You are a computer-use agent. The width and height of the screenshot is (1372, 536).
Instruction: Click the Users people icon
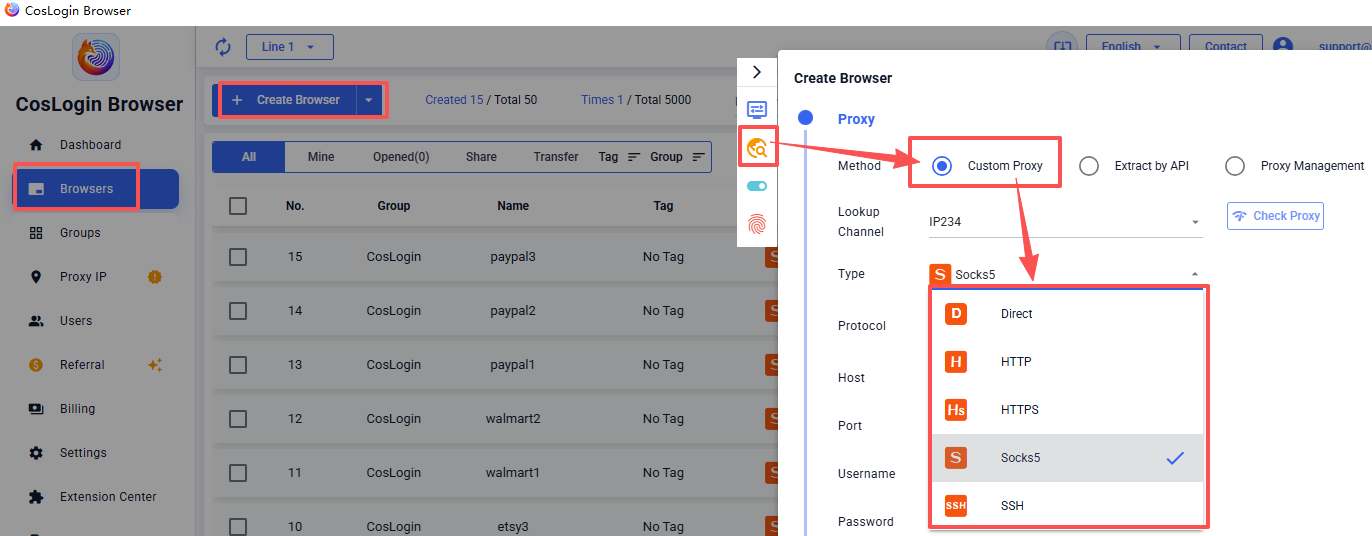[36, 321]
